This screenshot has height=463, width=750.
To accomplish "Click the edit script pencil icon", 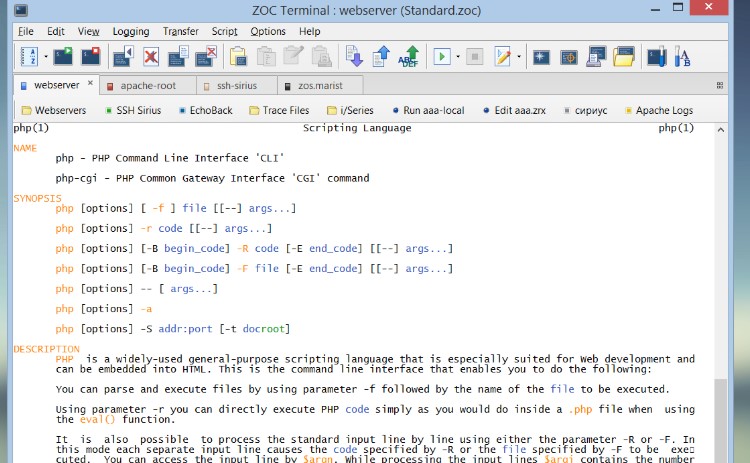I will pos(503,56).
